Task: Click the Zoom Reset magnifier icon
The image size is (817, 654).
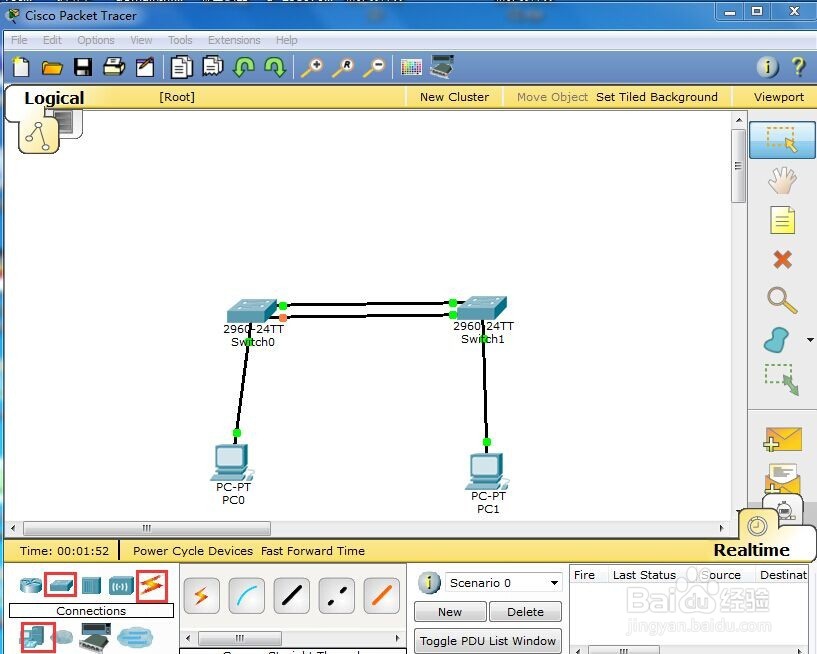Action: point(343,67)
